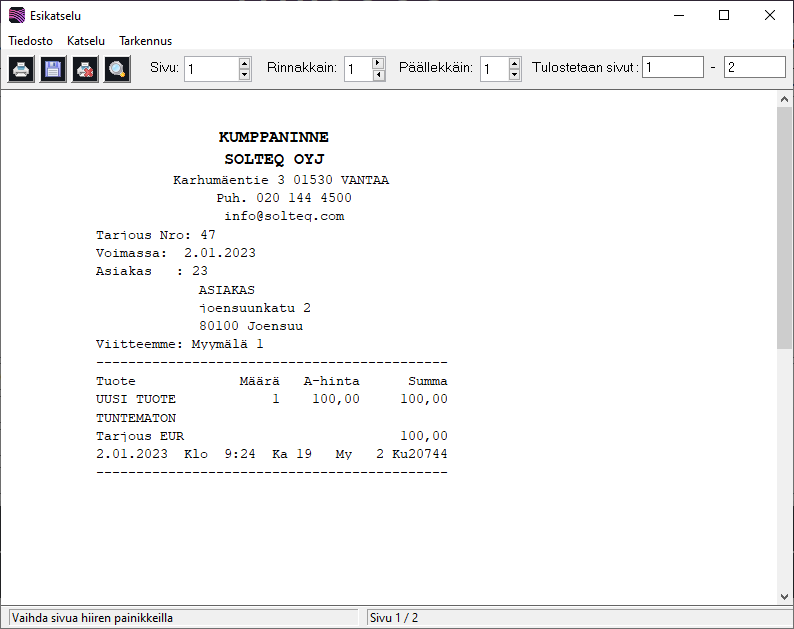794x629 pixels.
Task: Maximize the Esikatselu window
Action: [x=724, y=15]
